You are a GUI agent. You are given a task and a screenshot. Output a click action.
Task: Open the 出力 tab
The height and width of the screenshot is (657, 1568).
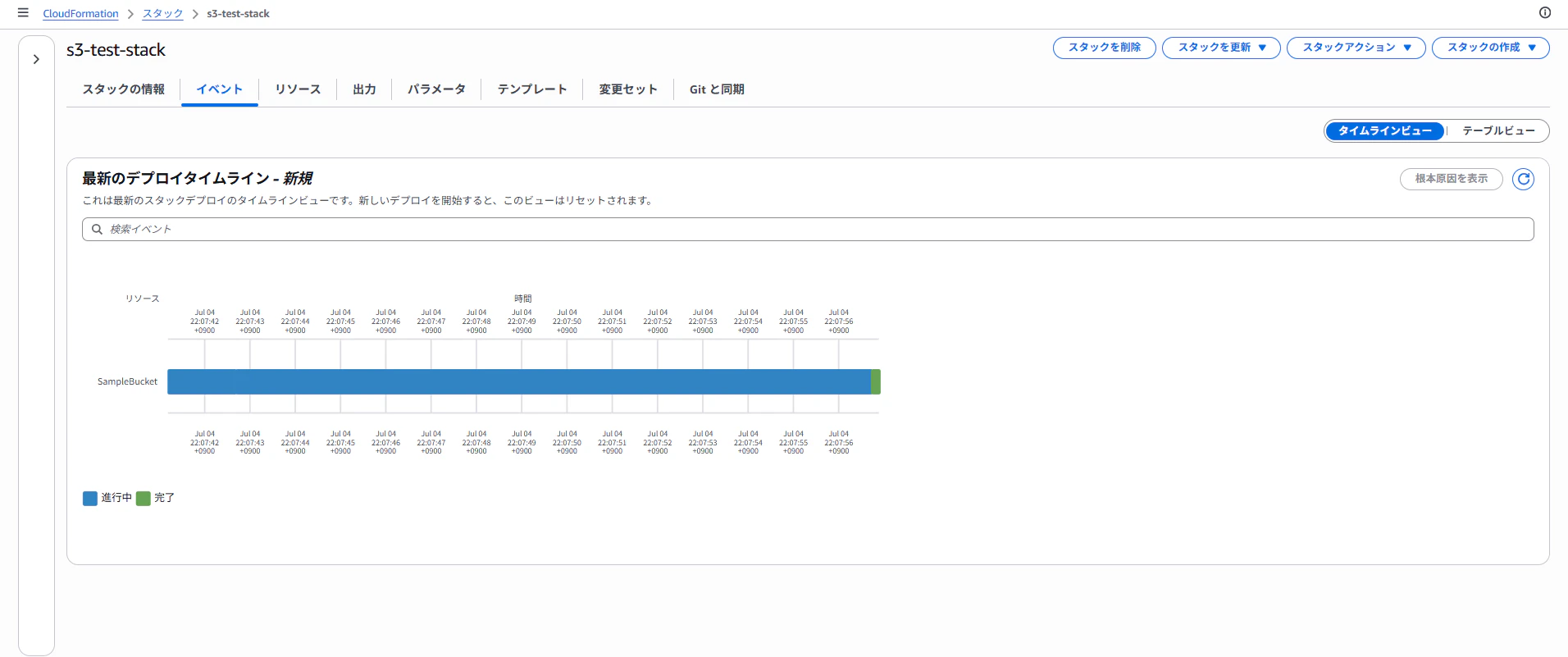[x=364, y=89]
